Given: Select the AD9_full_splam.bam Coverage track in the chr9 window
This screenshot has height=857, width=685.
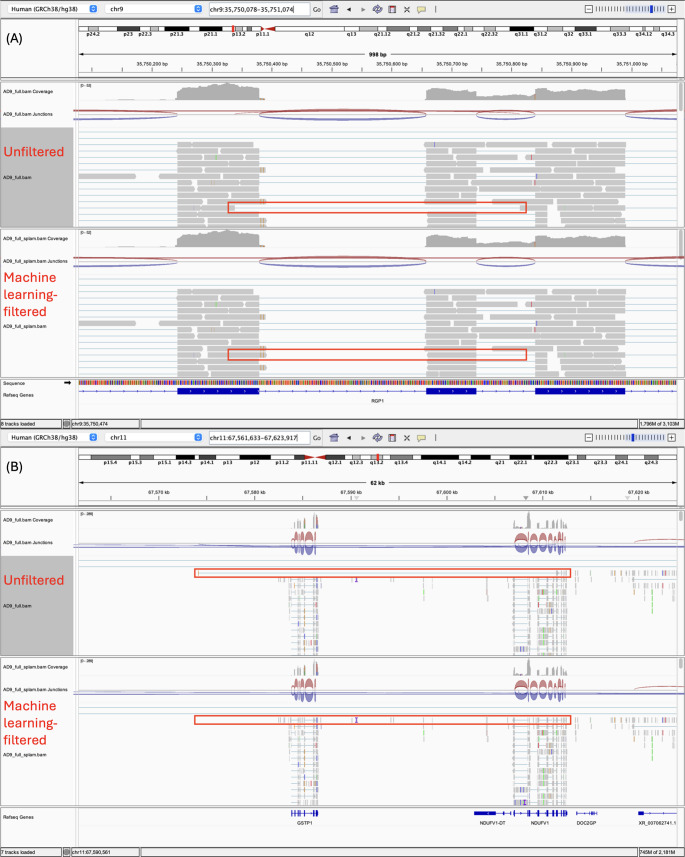Looking at the screenshot, I should point(36,239).
